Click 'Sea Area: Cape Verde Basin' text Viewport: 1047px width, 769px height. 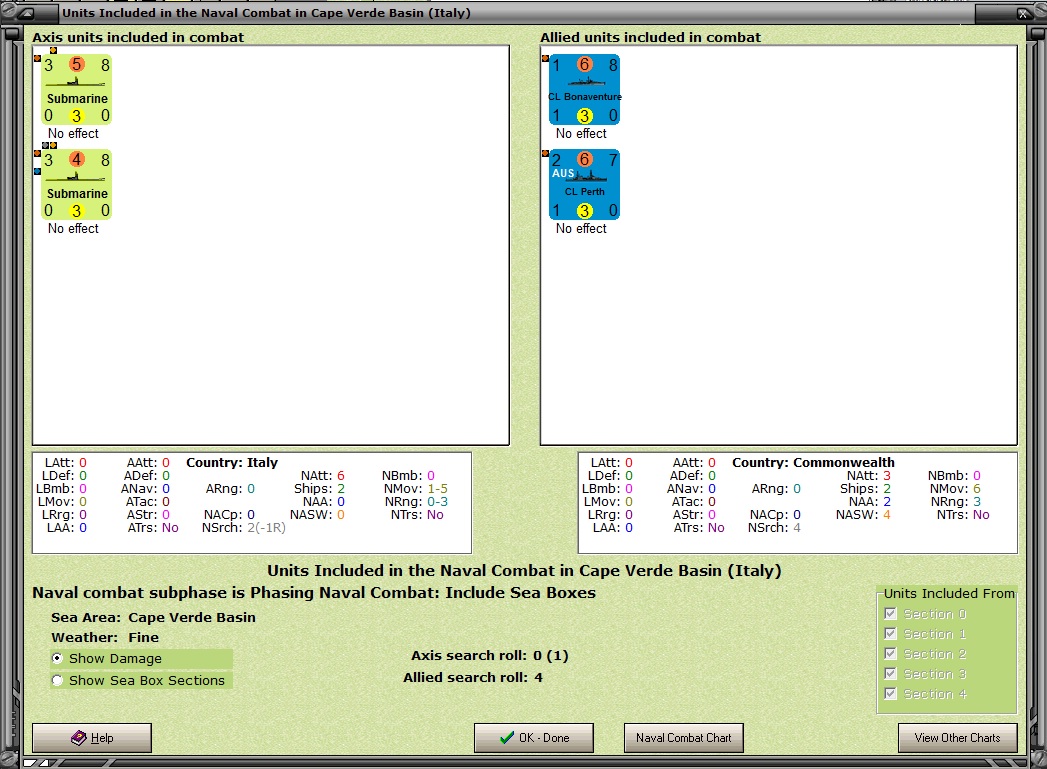pyautogui.click(x=154, y=617)
